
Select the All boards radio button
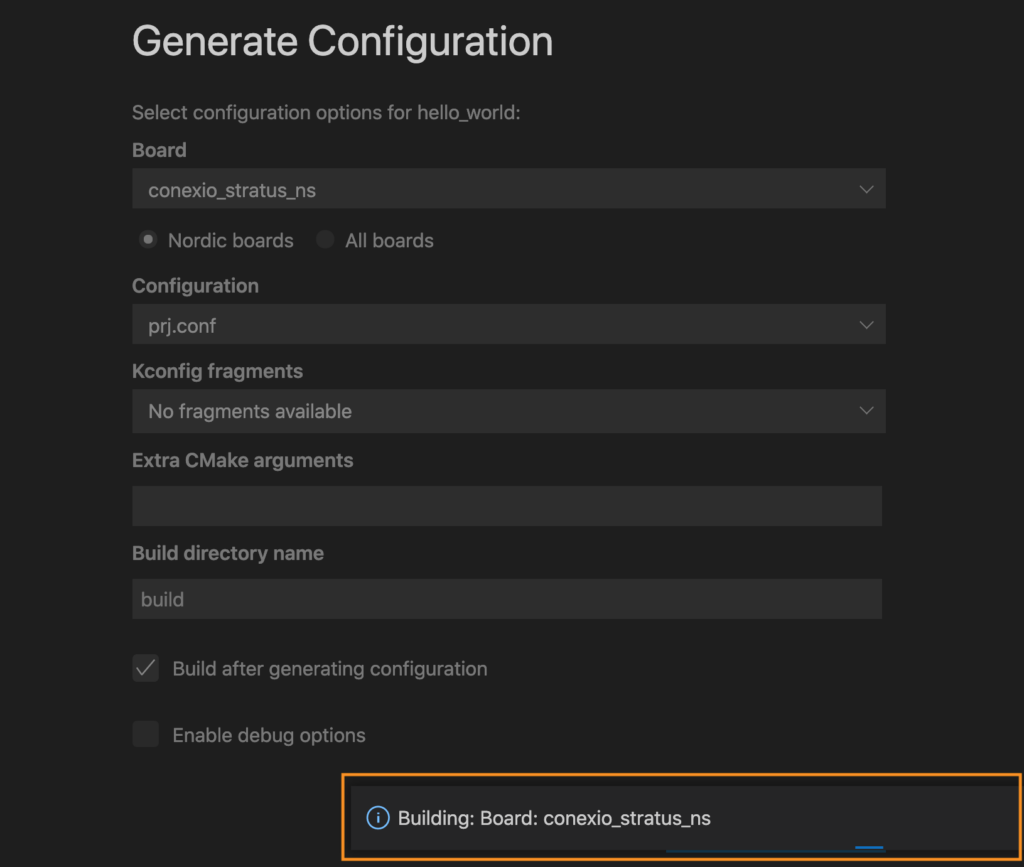(x=325, y=240)
